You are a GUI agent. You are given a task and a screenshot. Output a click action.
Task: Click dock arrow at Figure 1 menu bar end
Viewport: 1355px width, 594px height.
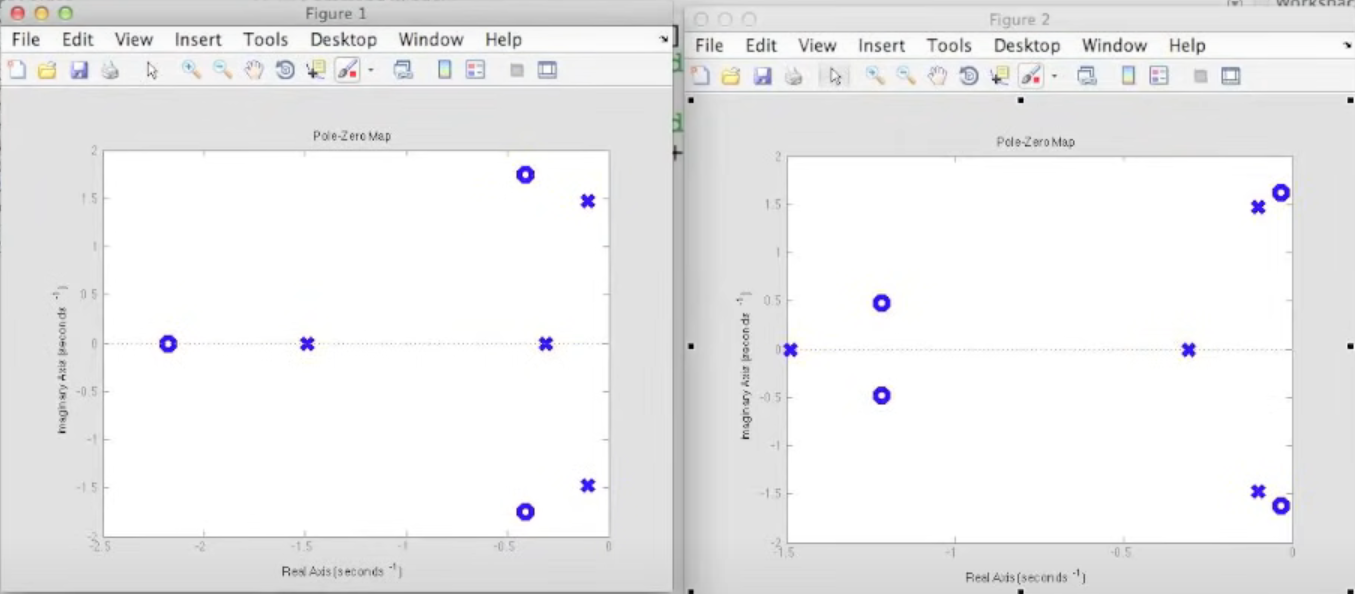click(663, 40)
